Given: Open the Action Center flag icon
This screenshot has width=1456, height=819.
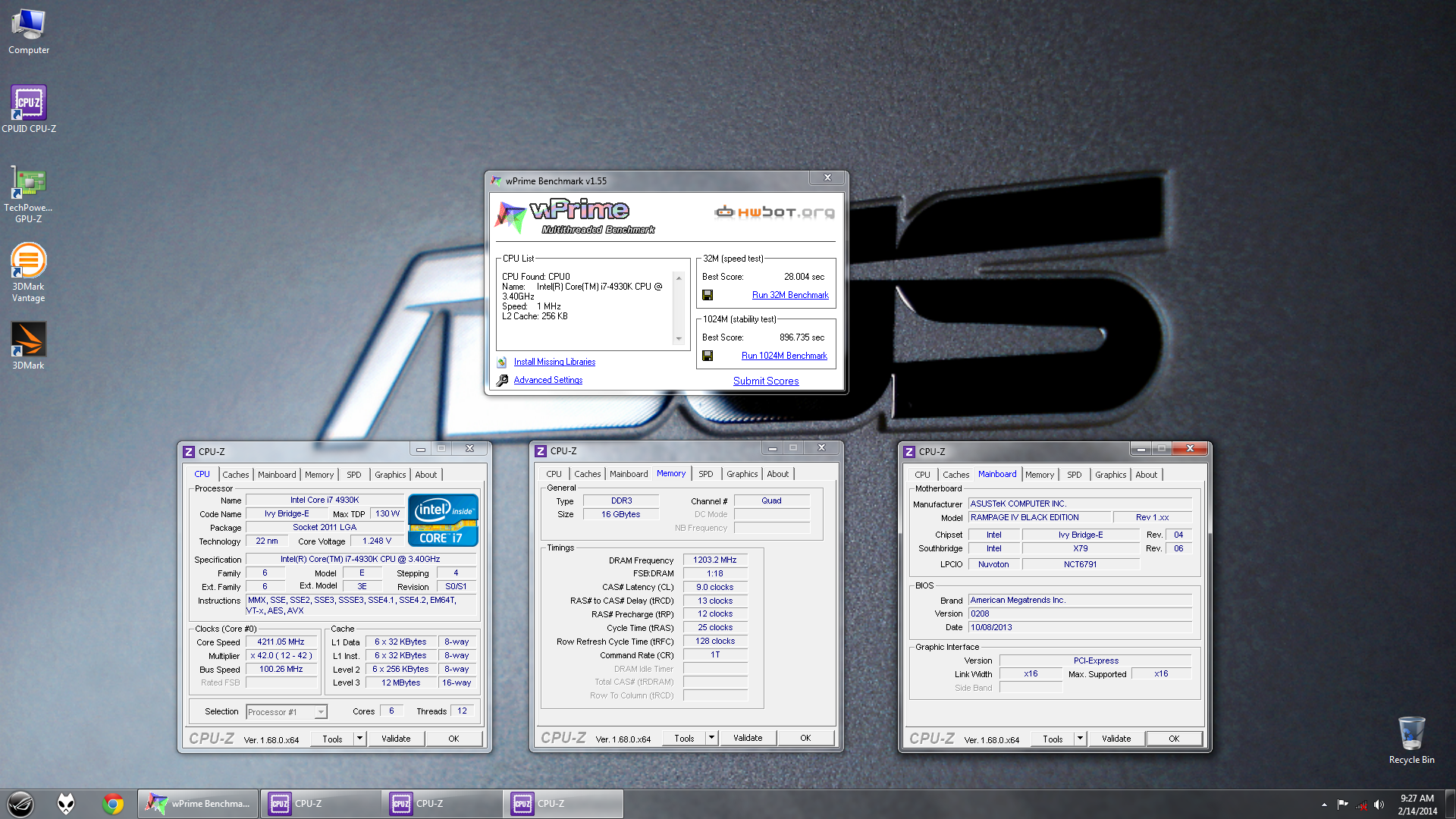Looking at the screenshot, I should [x=1342, y=805].
